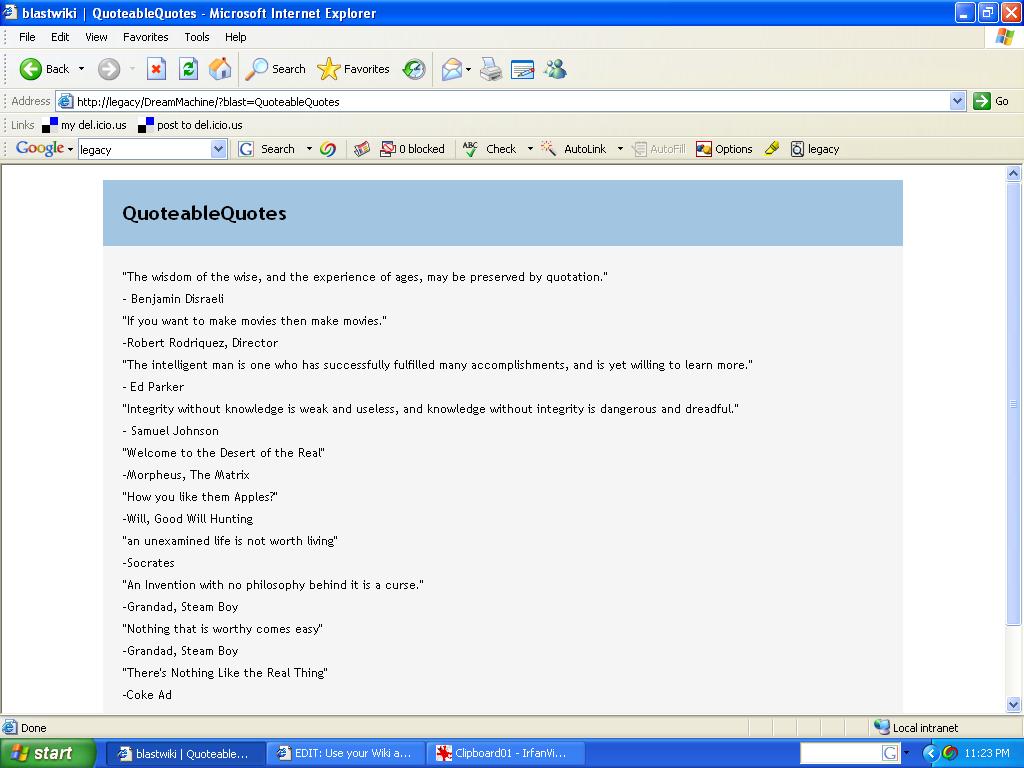Click the scrollbar down arrow
The image size is (1024, 768).
(x=1014, y=704)
